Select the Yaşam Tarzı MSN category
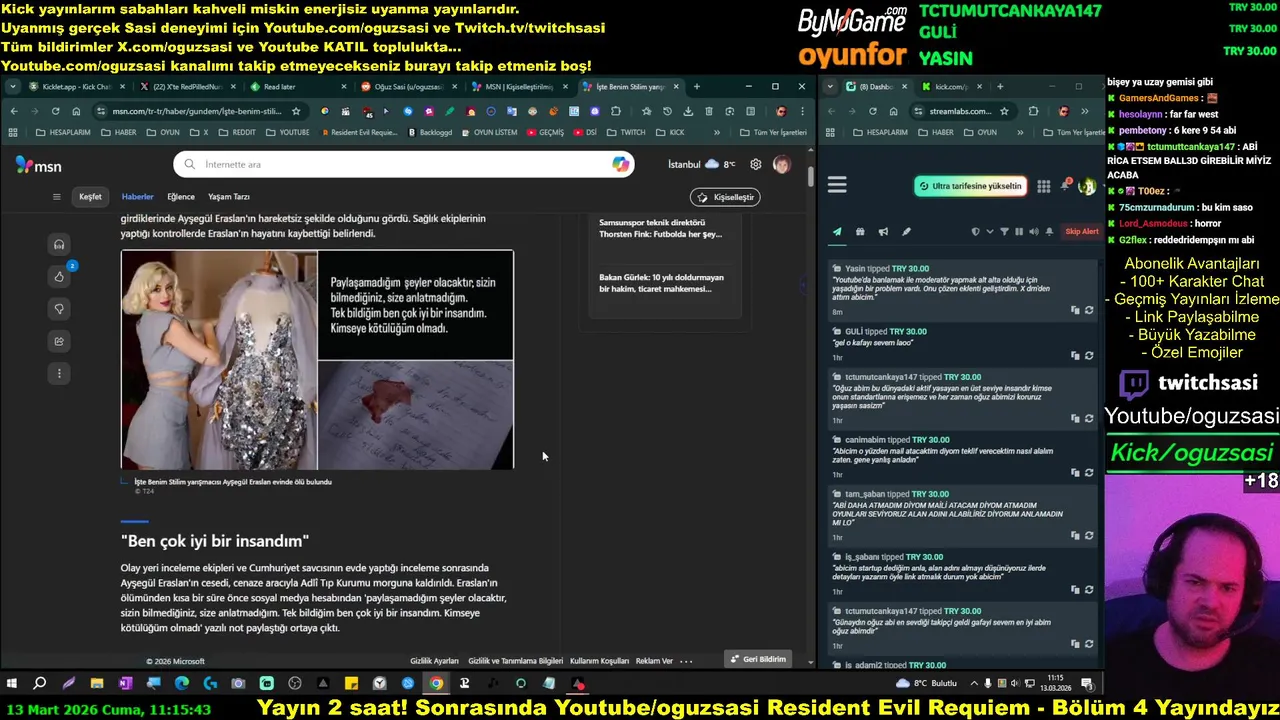Viewport: 1280px width, 720px height. (x=229, y=197)
